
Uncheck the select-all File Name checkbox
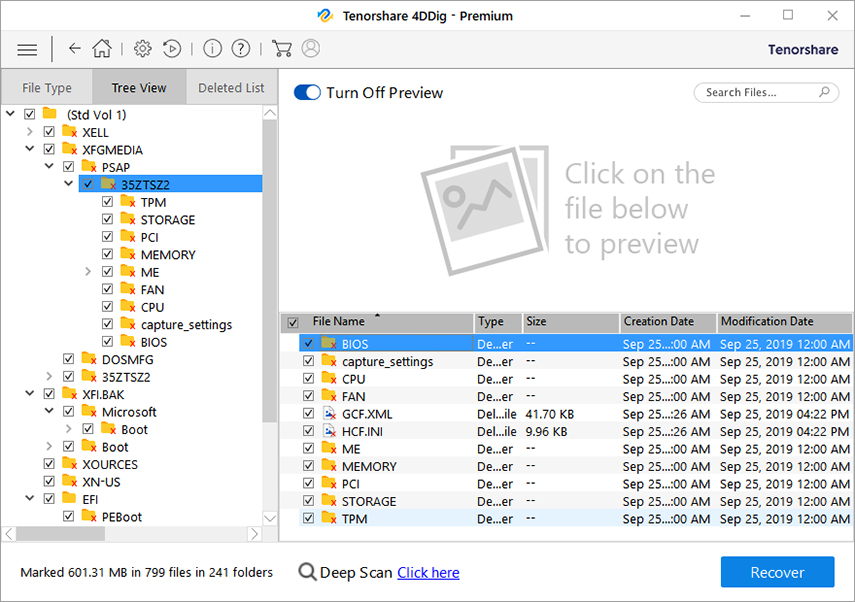293,322
